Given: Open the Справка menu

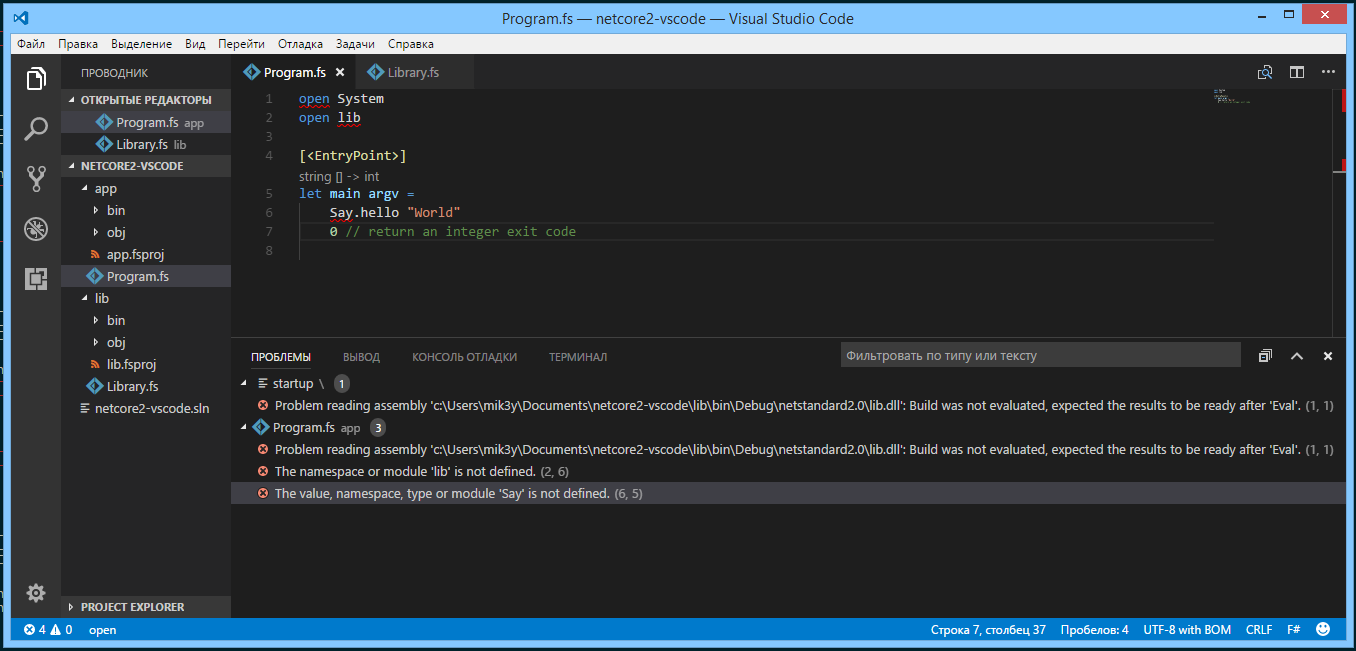Looking at the screenshot, I should tap(411, 44).
